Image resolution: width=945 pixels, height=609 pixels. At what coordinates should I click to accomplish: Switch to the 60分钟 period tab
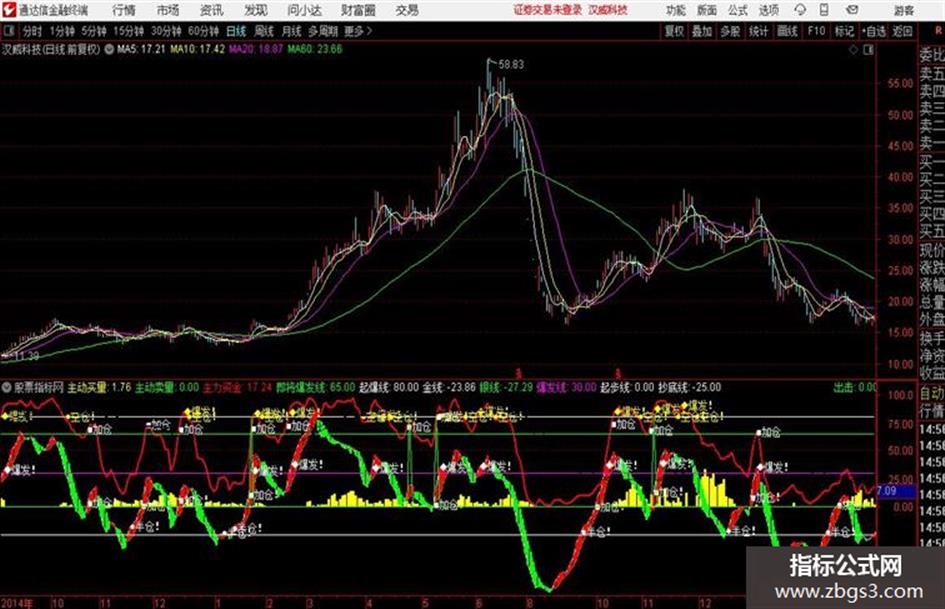pos(203,31)
